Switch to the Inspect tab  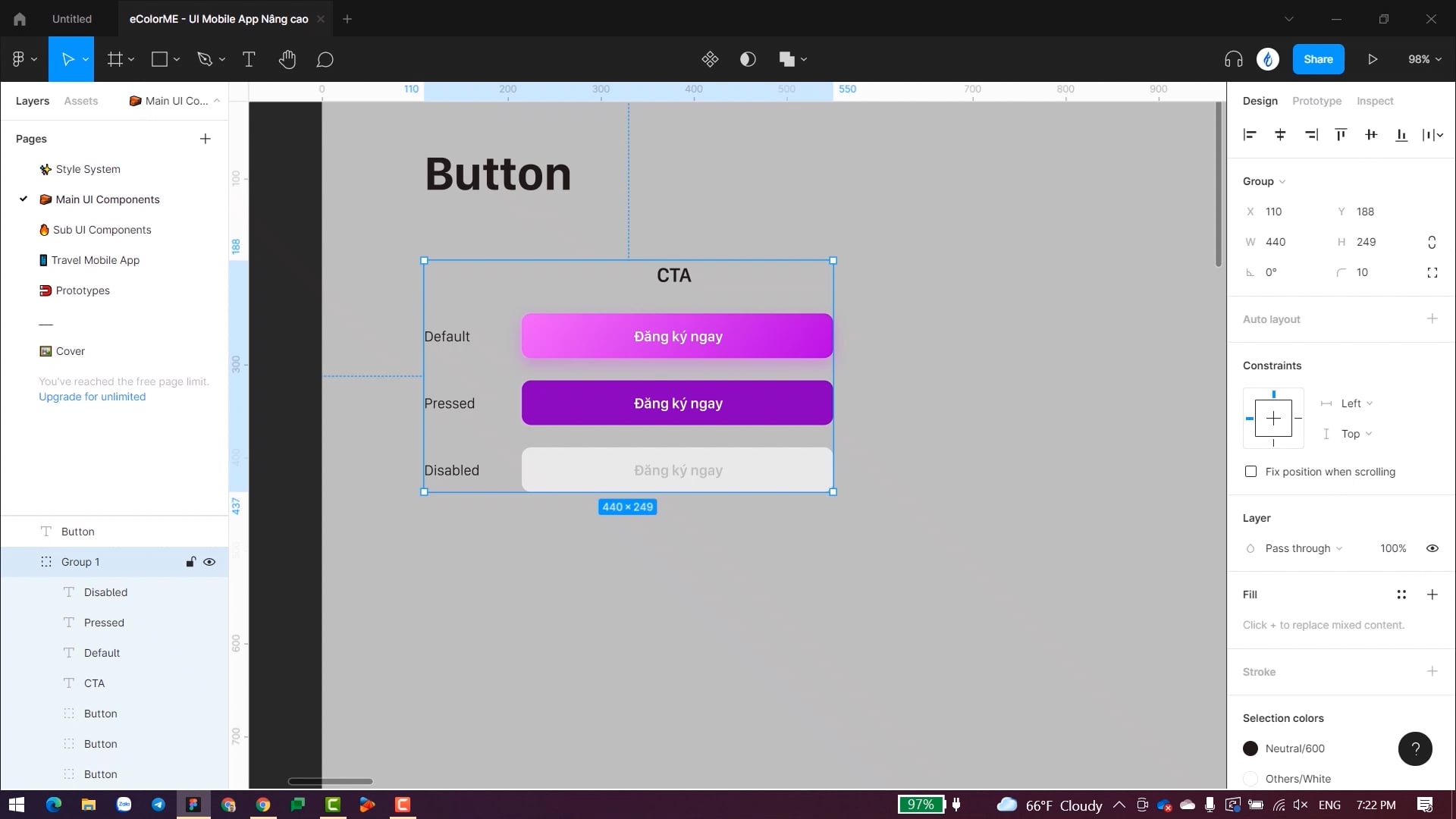click(1375, 101)
